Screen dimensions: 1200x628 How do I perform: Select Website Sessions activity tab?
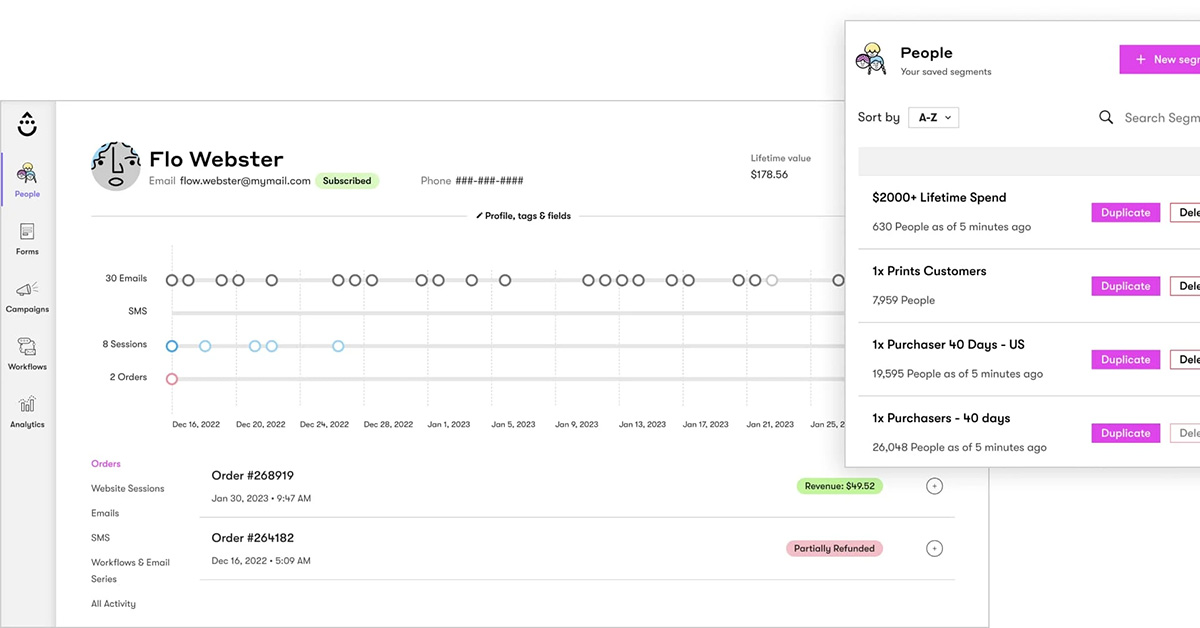tap(127, 488)
